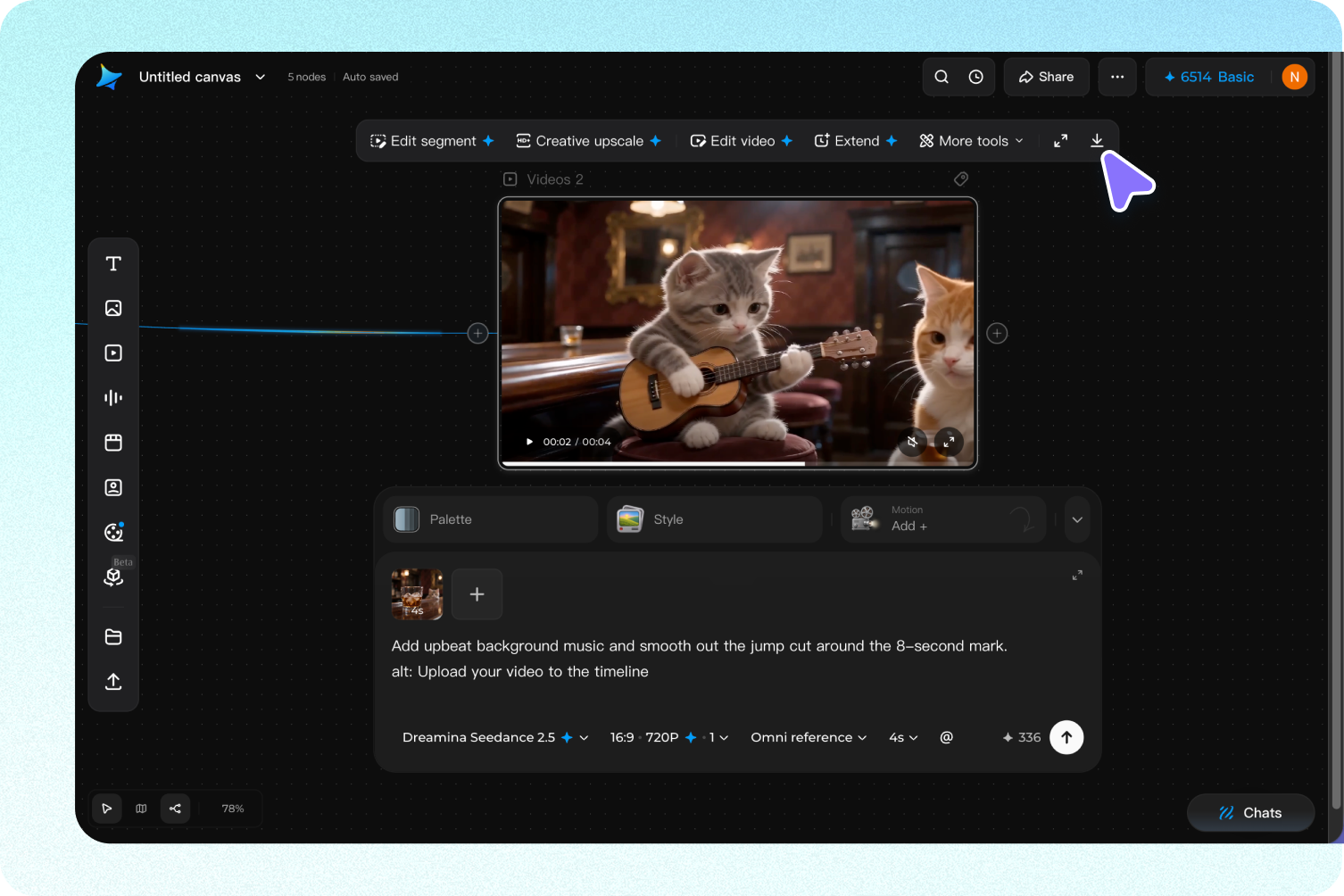Screen dimensions: 1344x896
Task: Click the Share button
Action: click(x=1046, y=77)
